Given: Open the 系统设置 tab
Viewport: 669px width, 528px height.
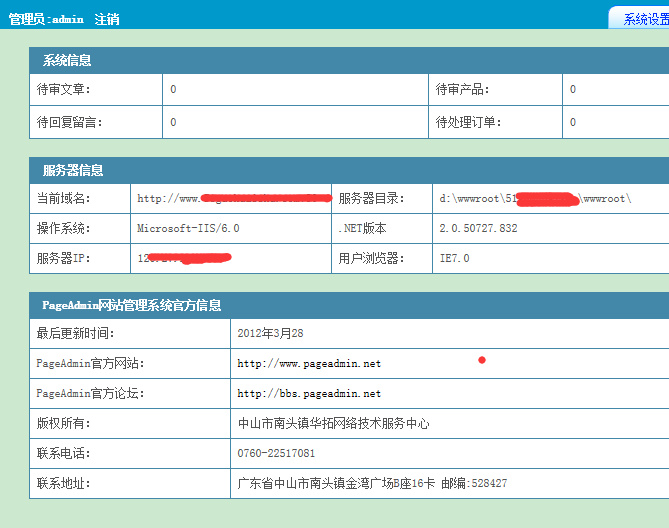Looking at the screenshot, I should tap(645, 19).
